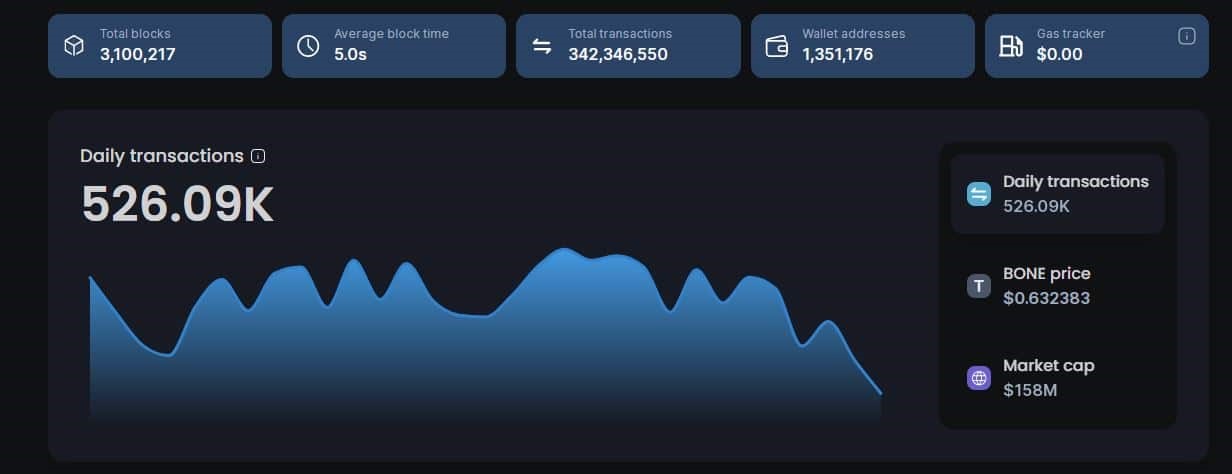Open the Wallet addresses stat card
The height and width of the screenshot is (474, 1232).
click(x=863, y=45)
